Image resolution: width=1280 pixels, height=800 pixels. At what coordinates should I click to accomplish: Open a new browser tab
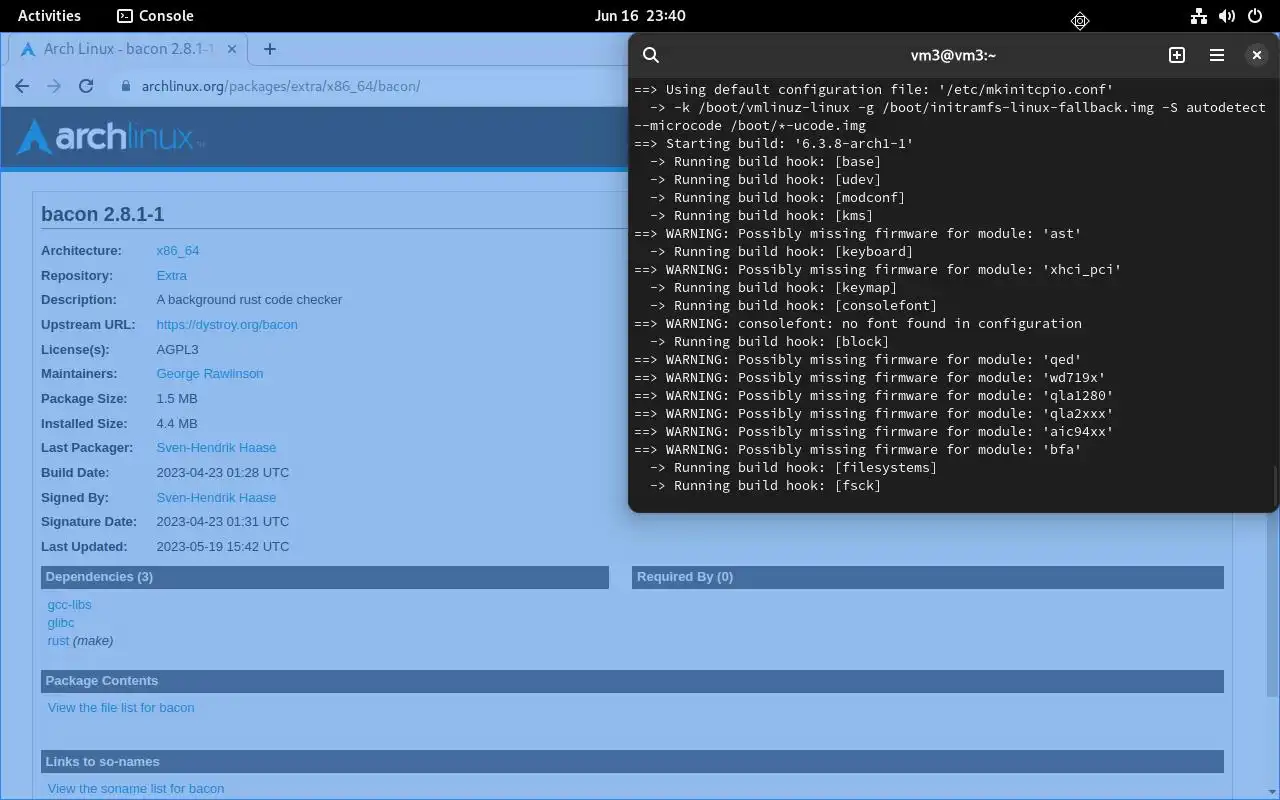tap(269, 49)
